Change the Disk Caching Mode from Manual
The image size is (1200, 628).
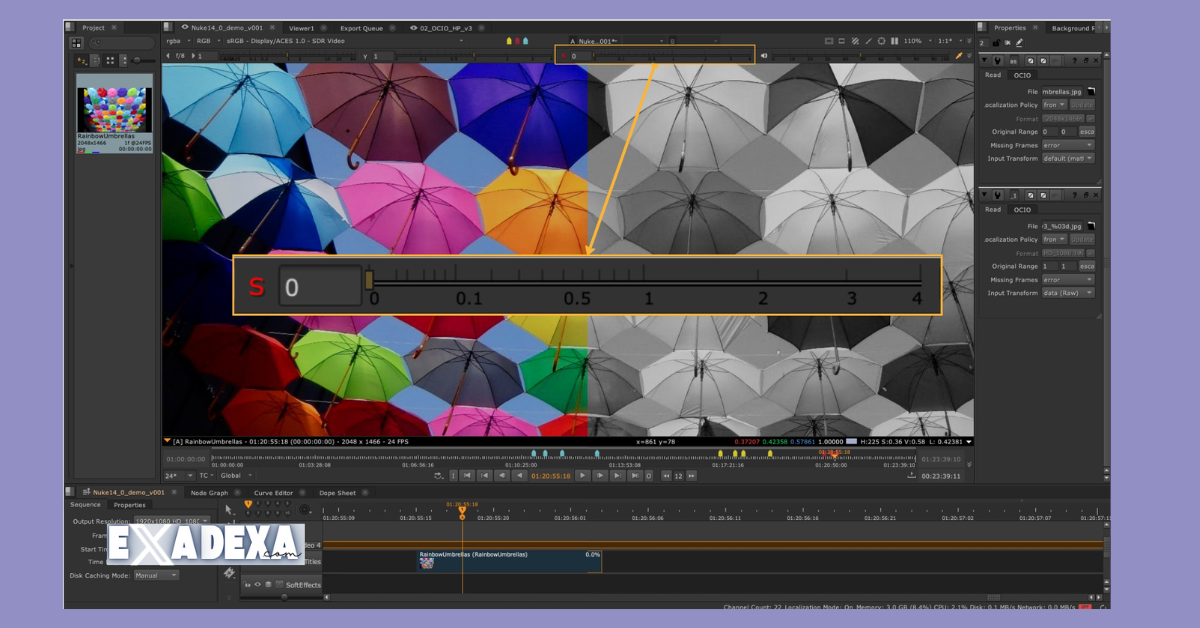pyautogui.click(x=157, y=576)
